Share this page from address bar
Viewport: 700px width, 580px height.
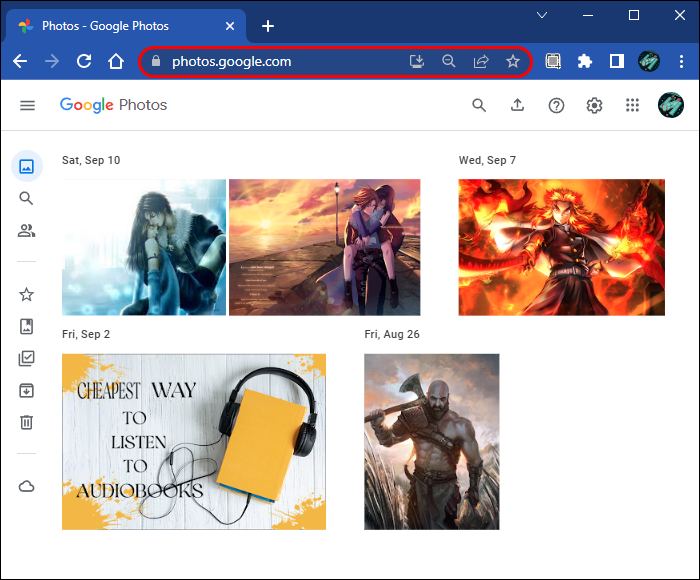[x=481, y=61]
